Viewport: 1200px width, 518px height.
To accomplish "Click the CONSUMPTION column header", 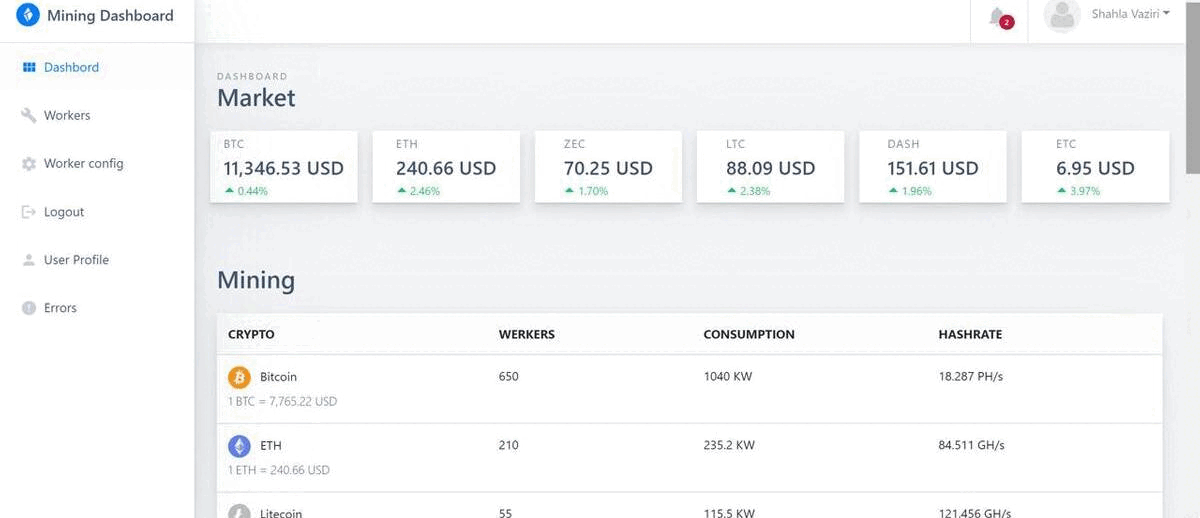I will coord(749,335).
